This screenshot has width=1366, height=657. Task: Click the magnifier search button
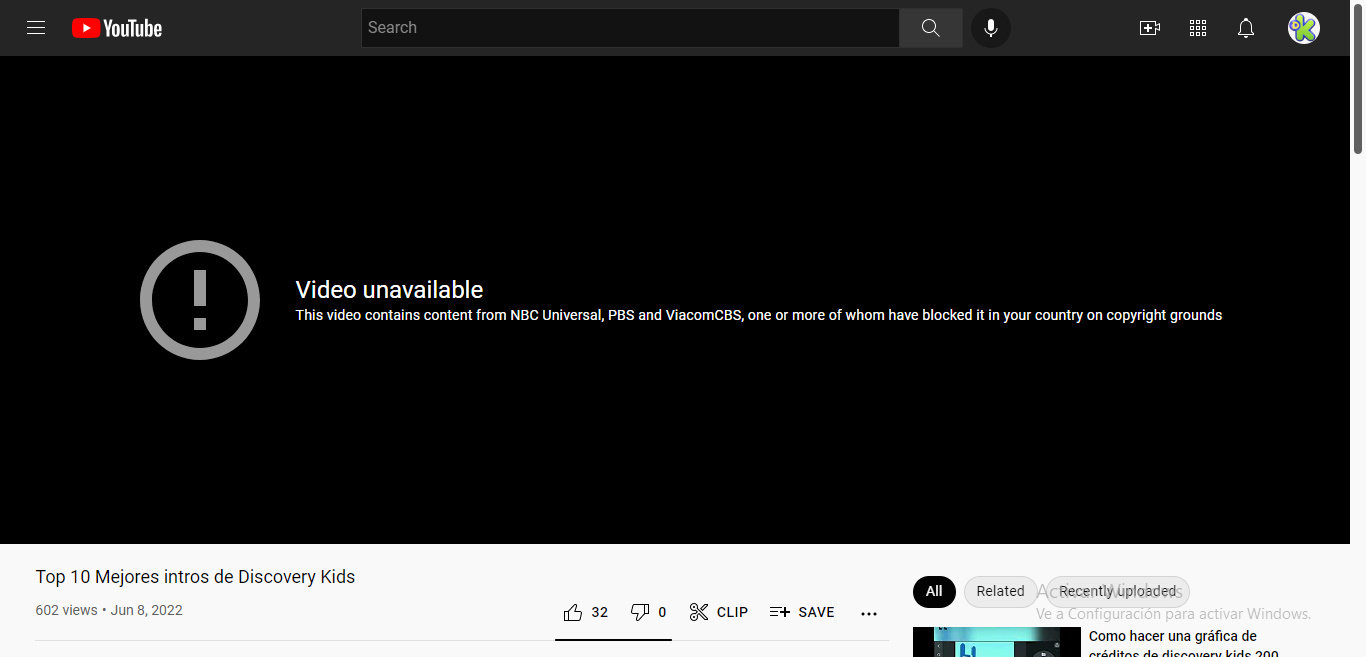click(x=931, y=28)
